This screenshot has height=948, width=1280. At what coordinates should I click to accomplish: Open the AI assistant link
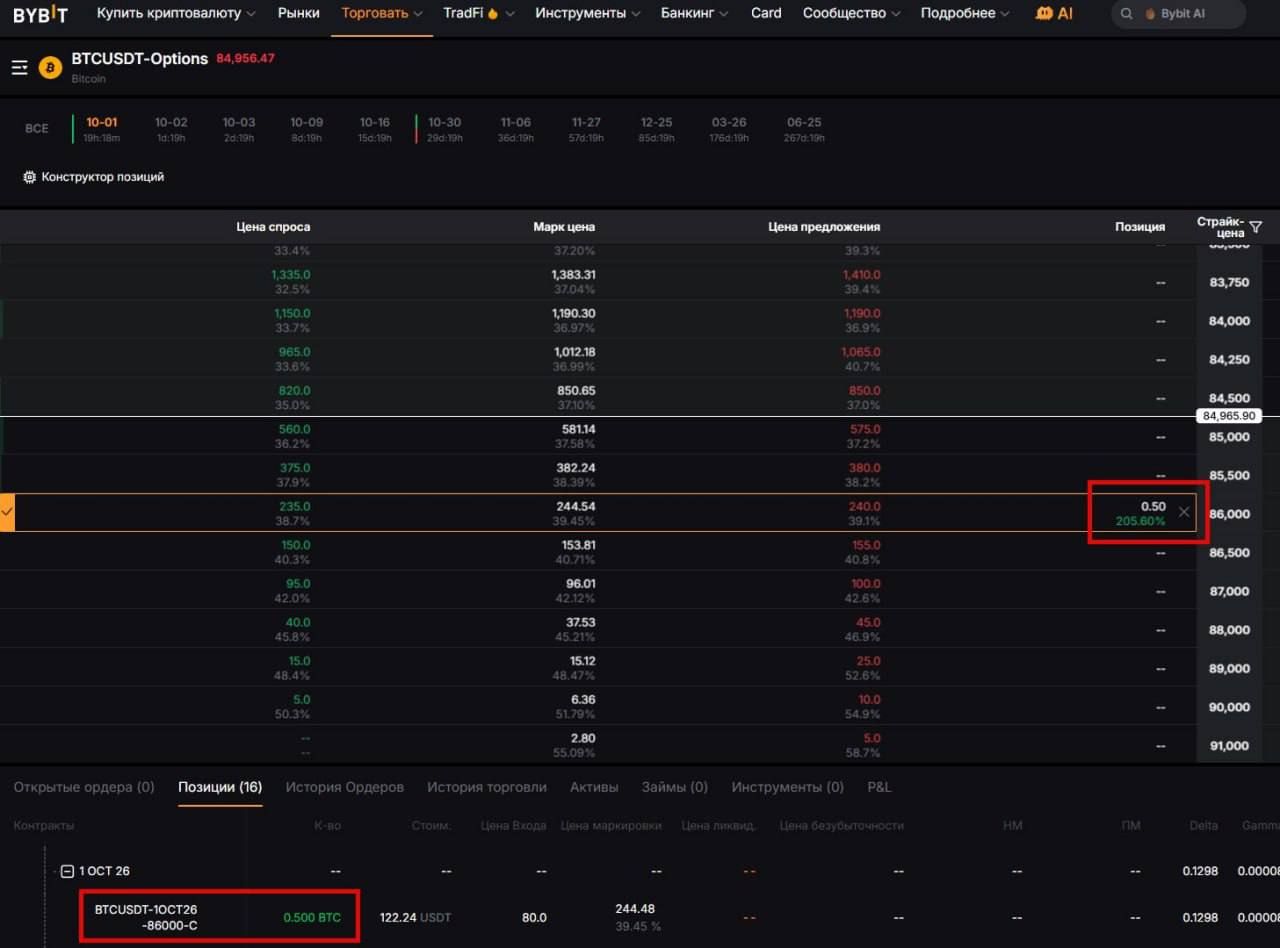coord(1054,14)
